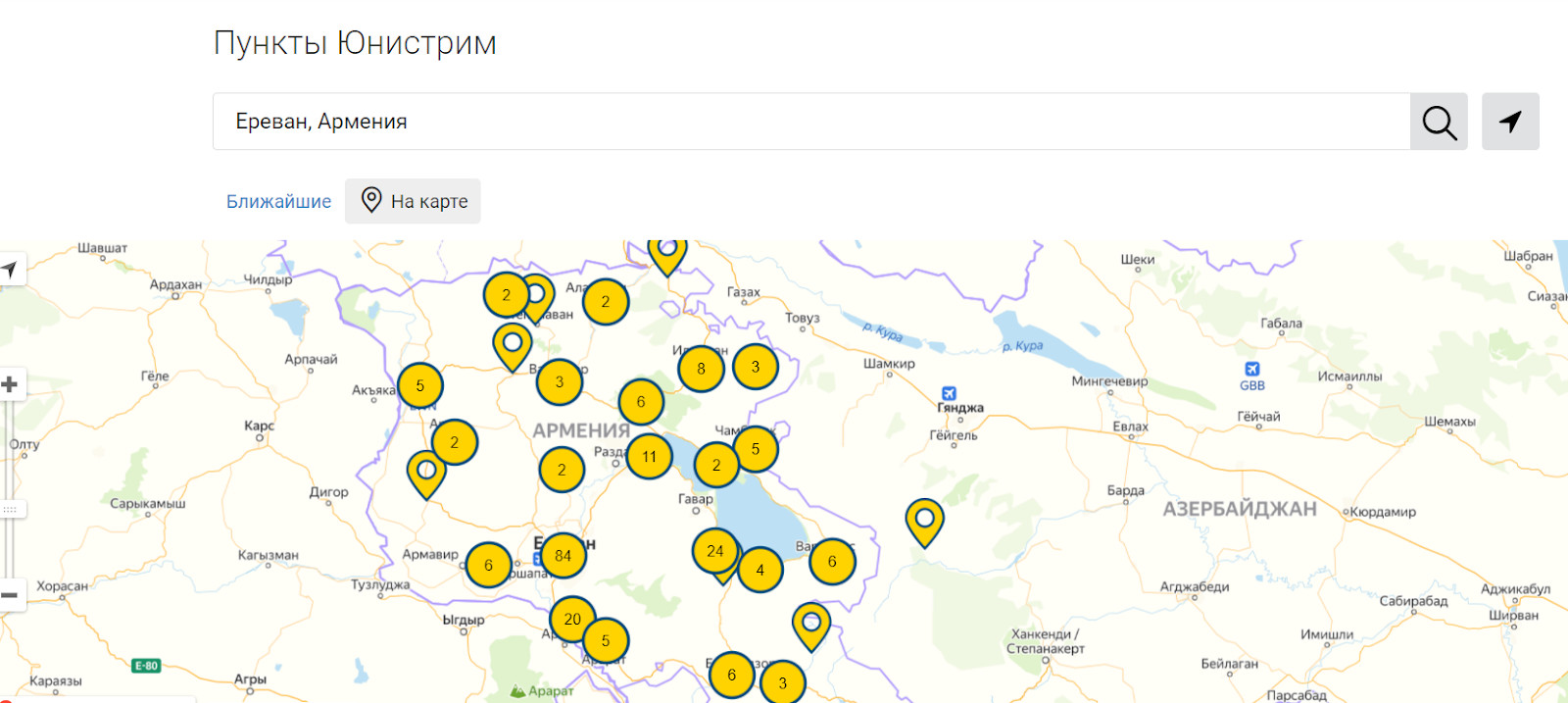The image size is (1568, 703).
Task: Open the 3 cluster right of 8
Action: pyautogui.click(x=755, y=367)
